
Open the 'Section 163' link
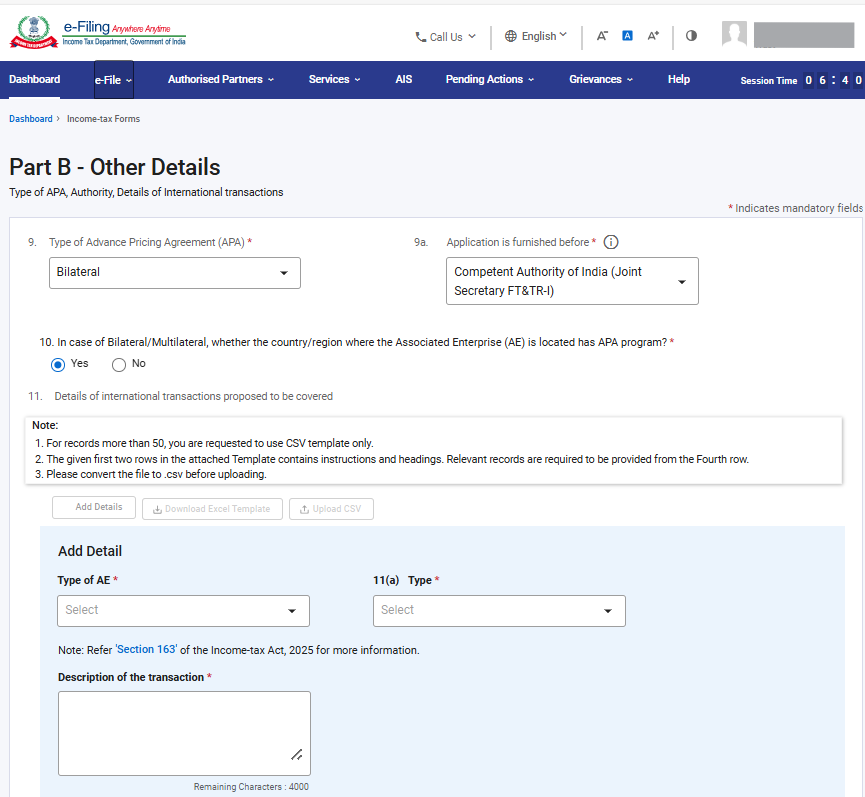click(146, 649)
